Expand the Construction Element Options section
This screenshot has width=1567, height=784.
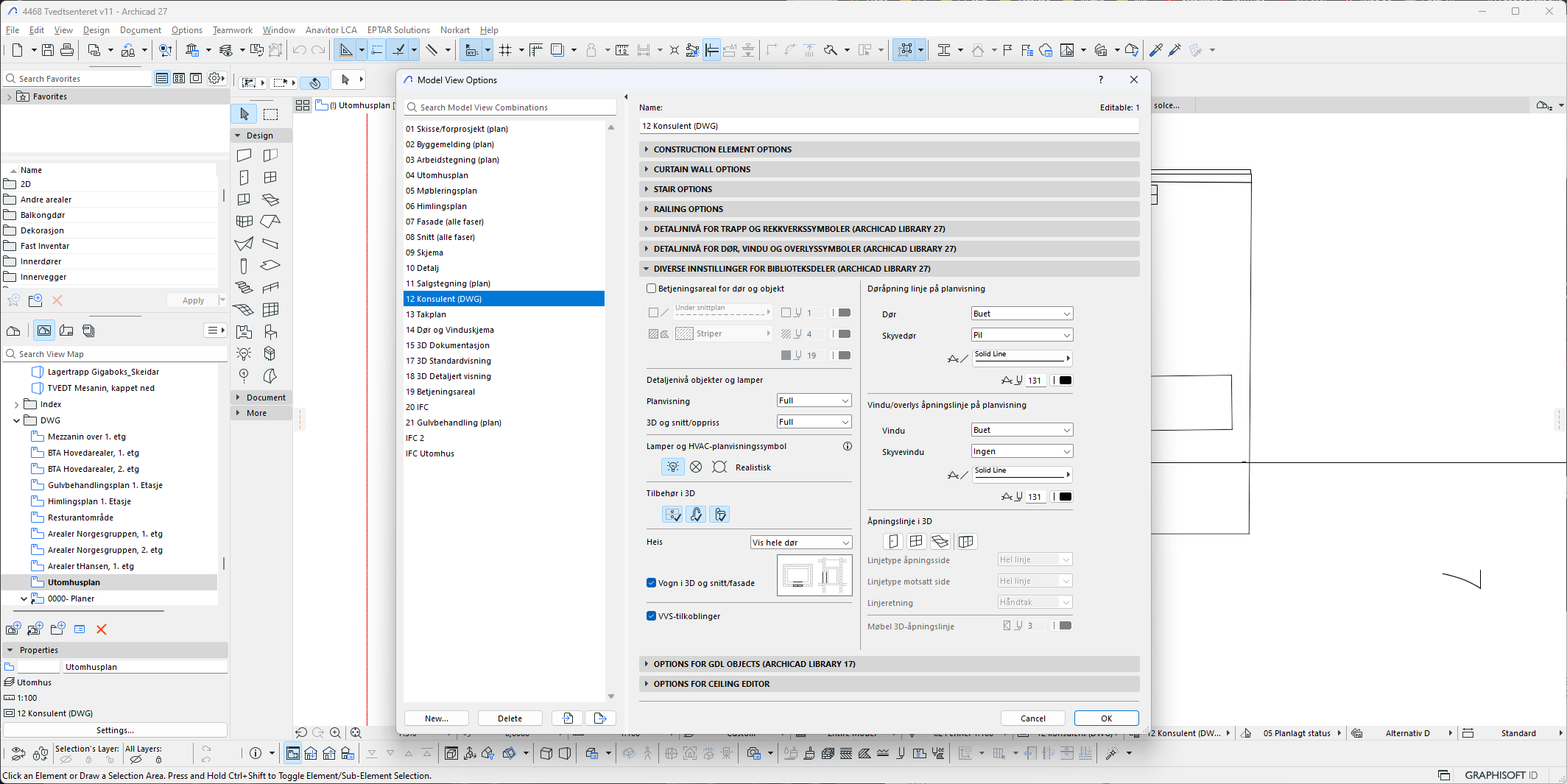(x=722, y=149)
